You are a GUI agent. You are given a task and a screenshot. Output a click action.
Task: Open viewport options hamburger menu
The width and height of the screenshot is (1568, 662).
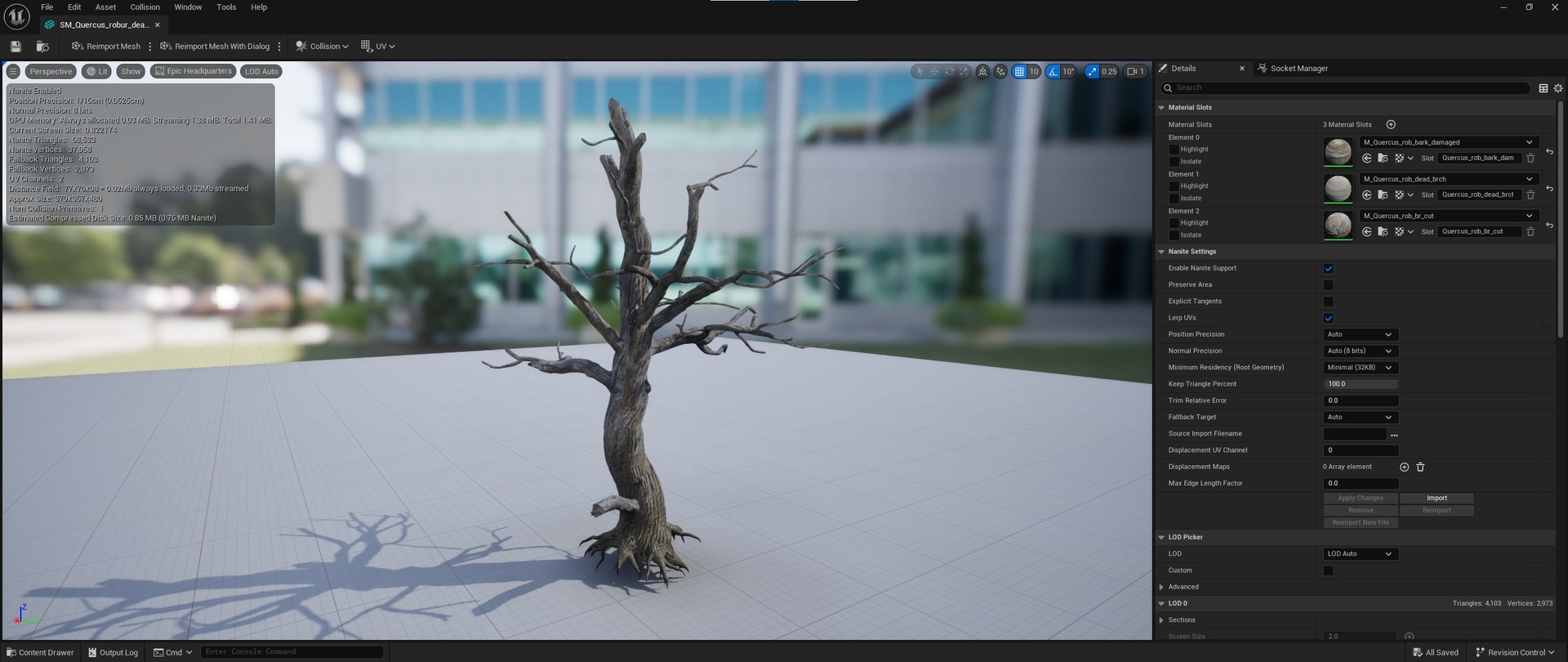13,72
